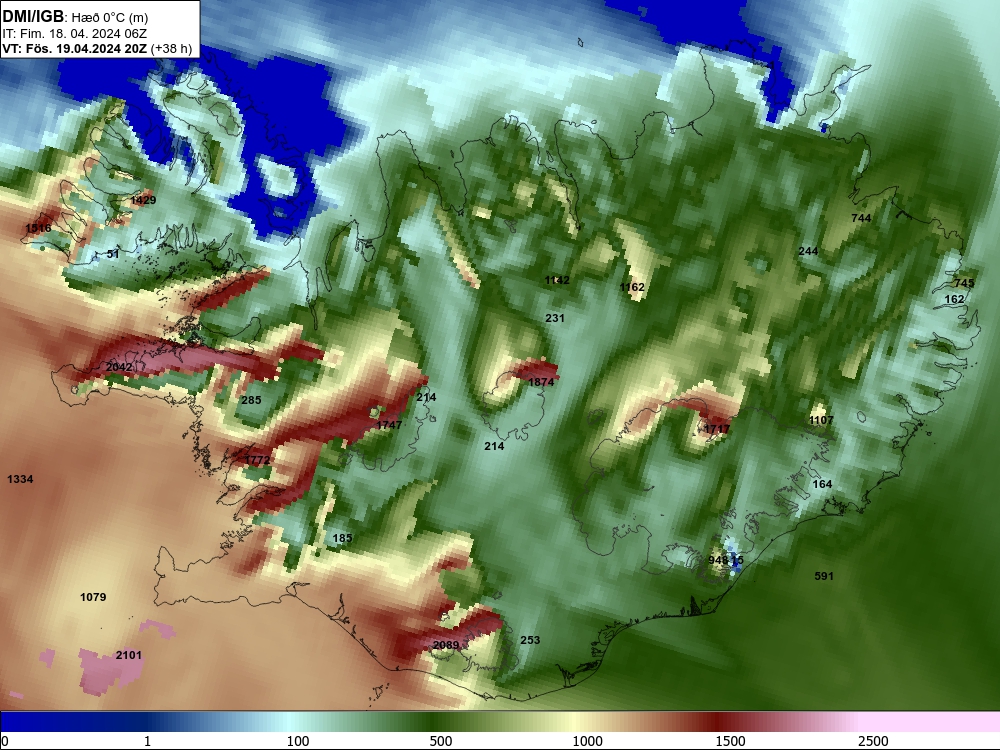Click the map value "1107"

tap(821, 420)
